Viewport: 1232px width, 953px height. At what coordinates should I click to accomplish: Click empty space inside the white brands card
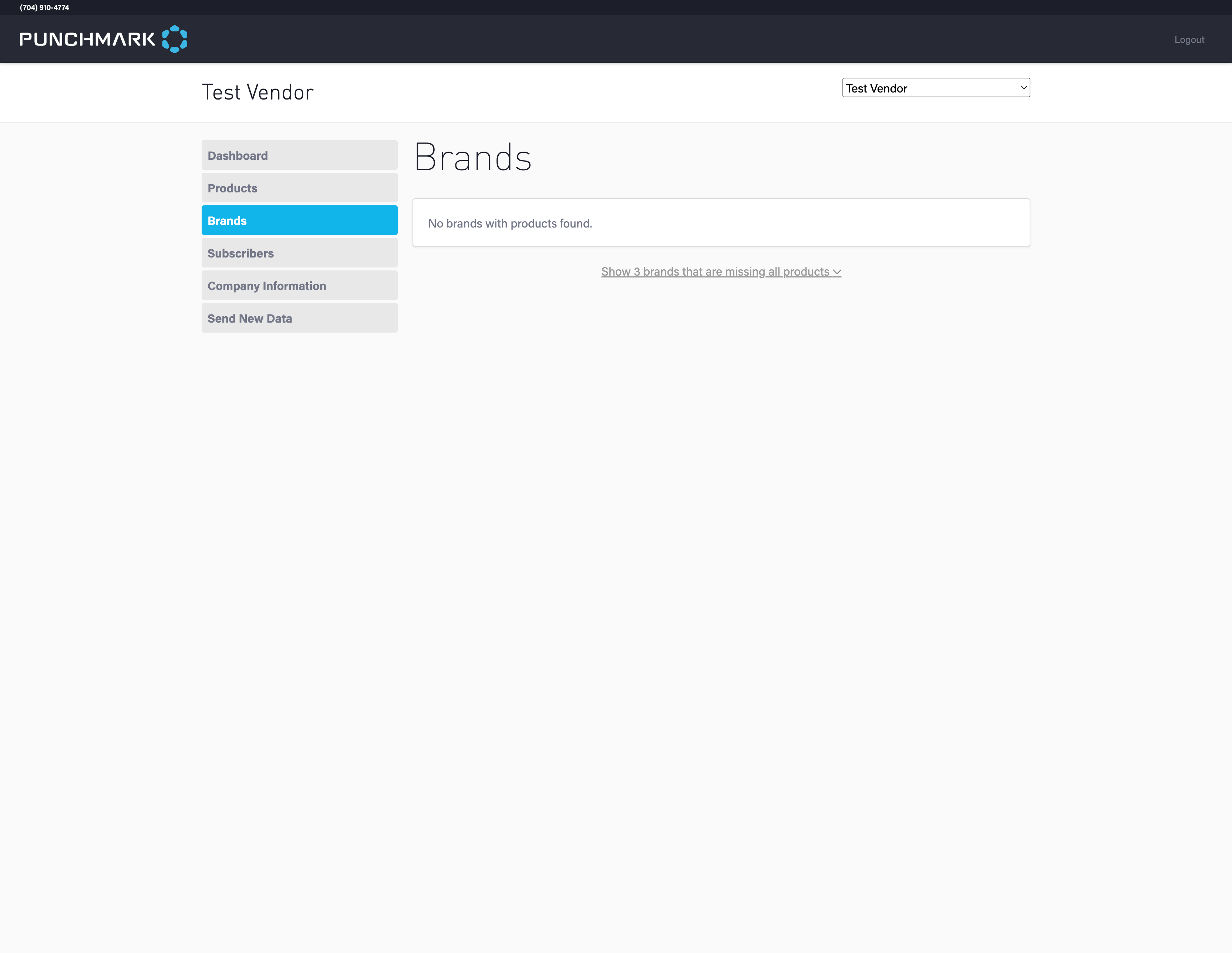[818, 223]
